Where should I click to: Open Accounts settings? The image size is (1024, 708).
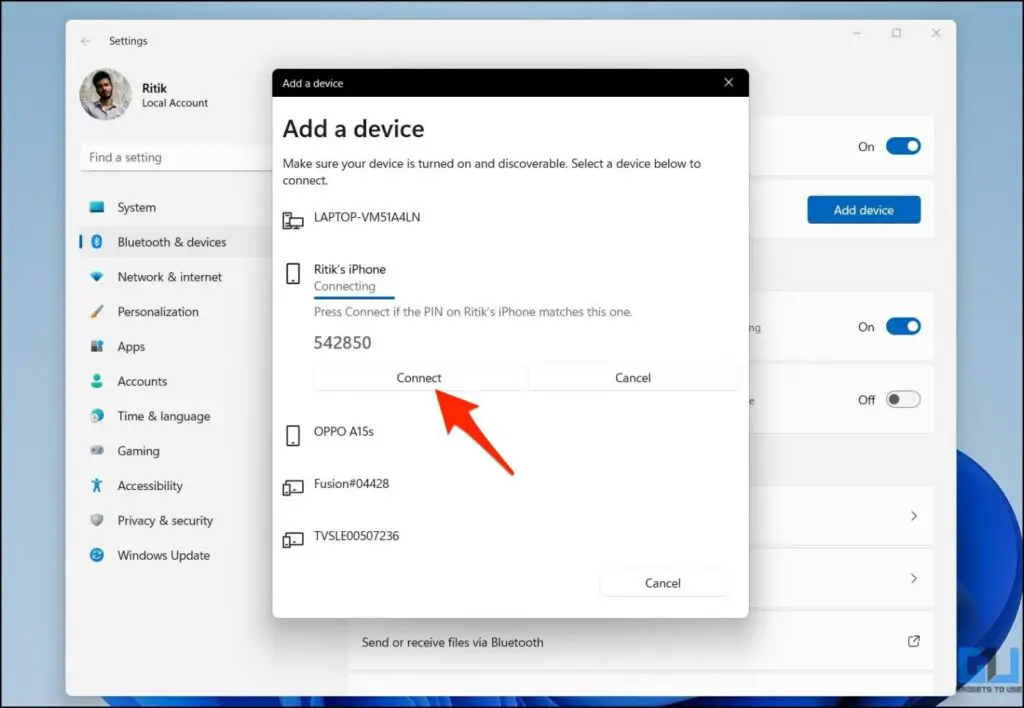tap(143, 381)
